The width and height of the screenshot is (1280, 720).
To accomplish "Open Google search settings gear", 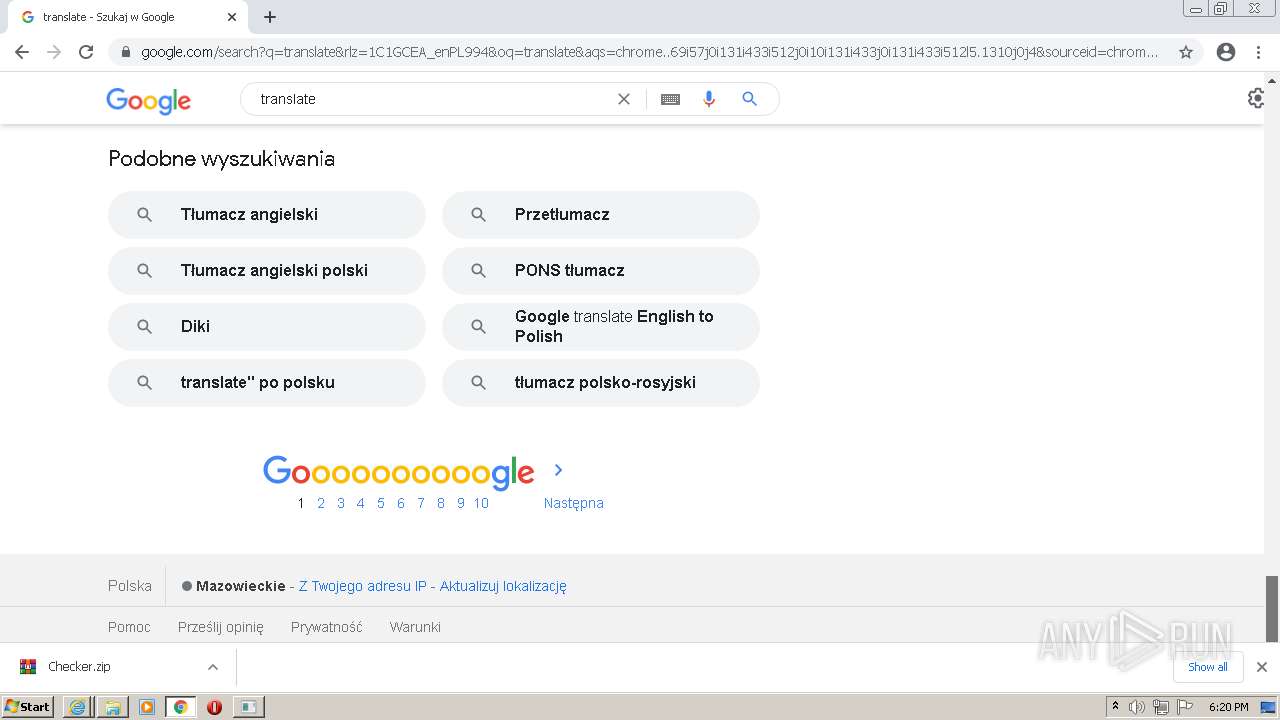I will click(1256, 98).
